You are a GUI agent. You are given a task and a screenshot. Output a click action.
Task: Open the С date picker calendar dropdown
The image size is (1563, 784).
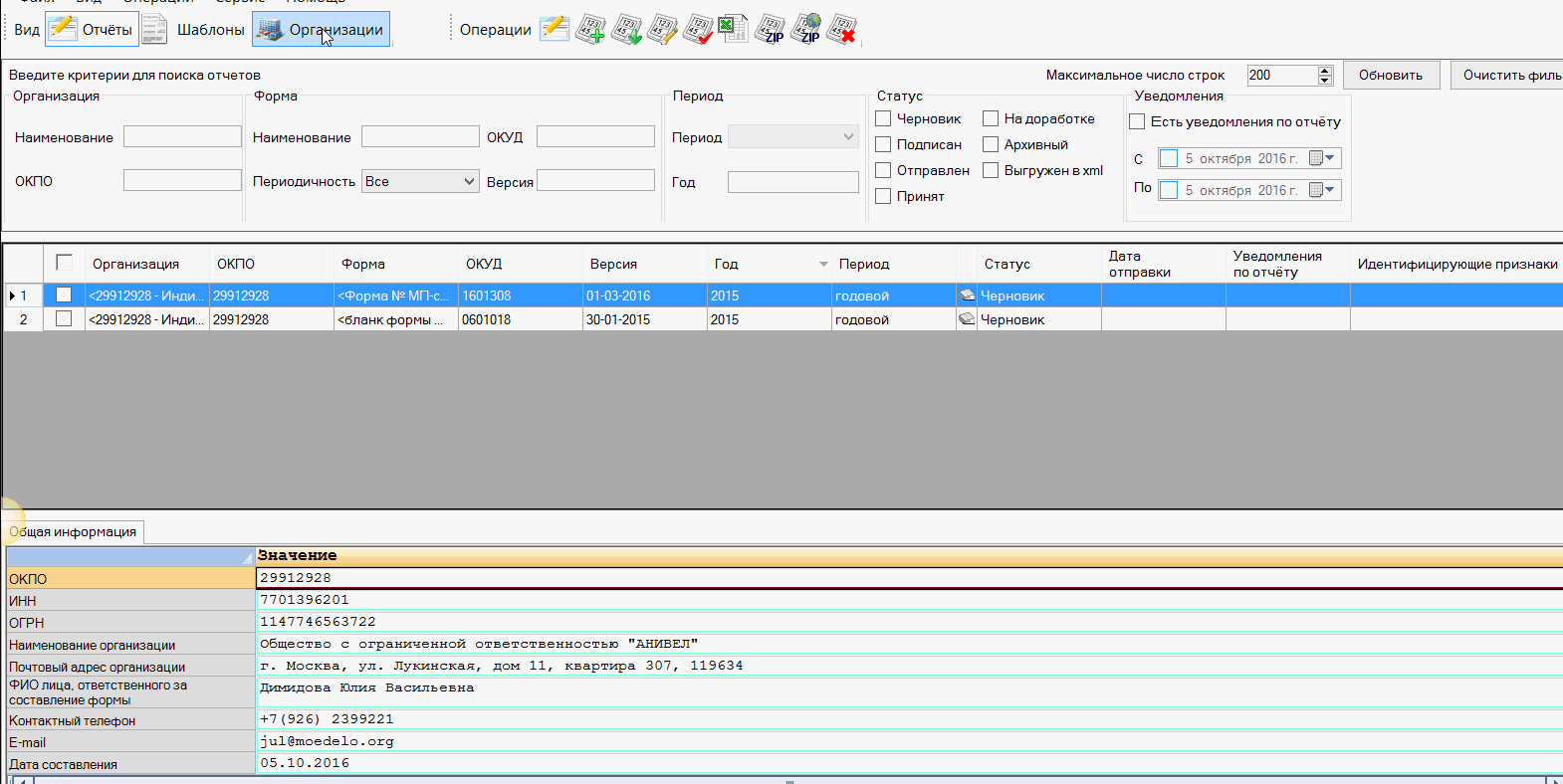coord(1329,158)
